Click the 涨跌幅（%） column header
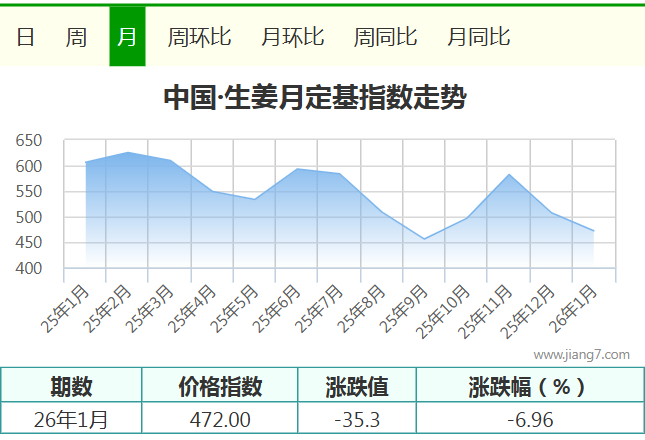The width and height of the screenshot is (645, 440). [x=529, y=386]
